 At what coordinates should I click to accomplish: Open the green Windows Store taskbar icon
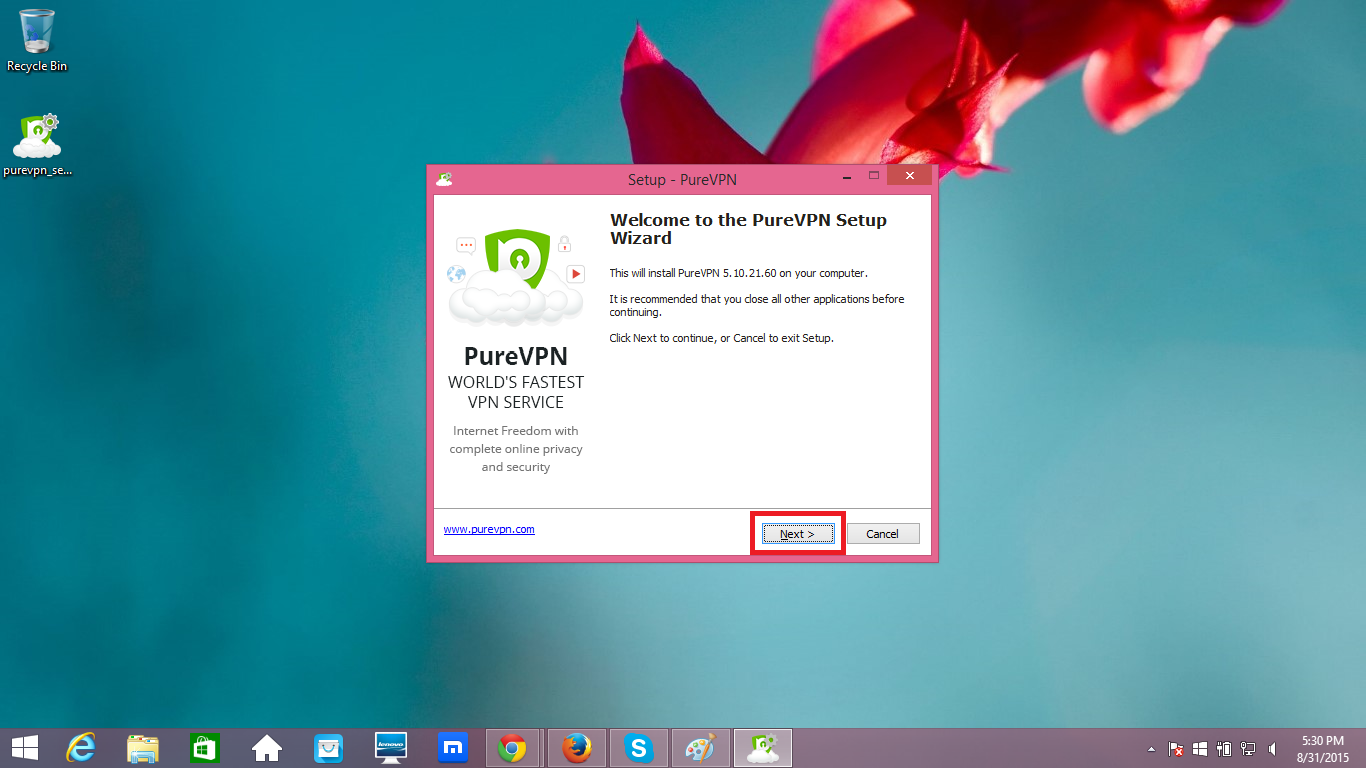[205, 748]
